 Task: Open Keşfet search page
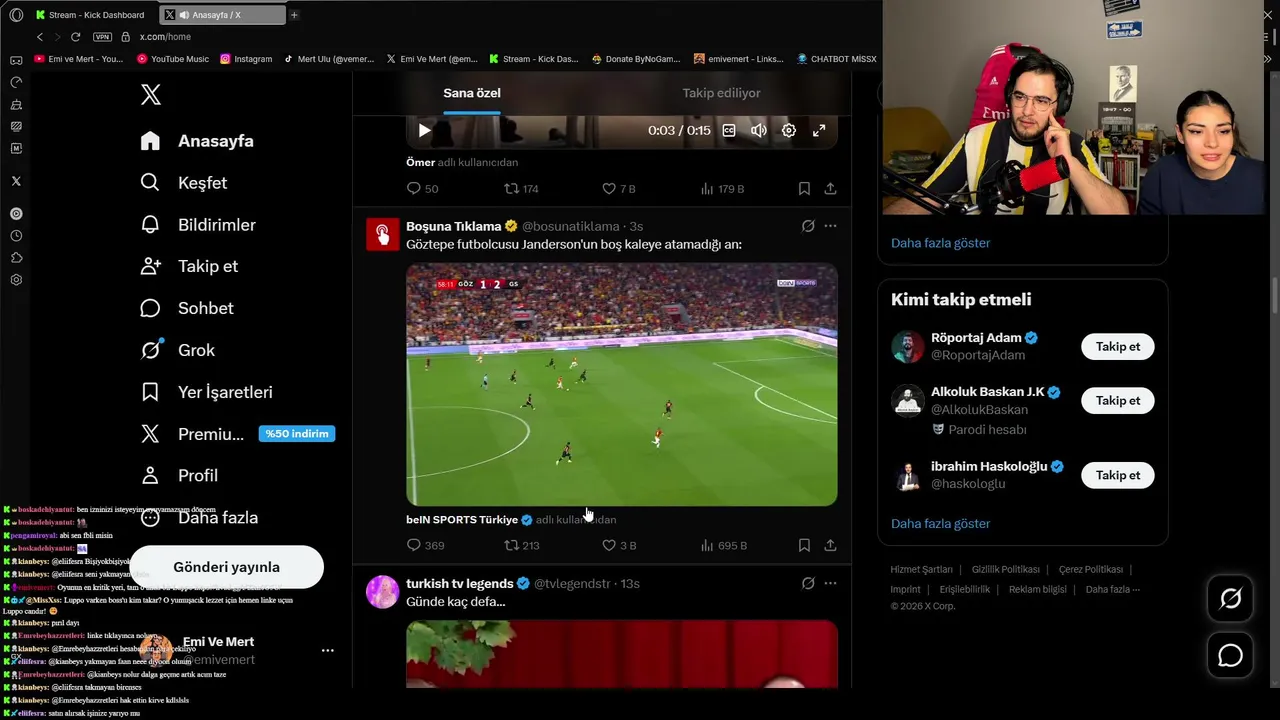pos(184,183)
